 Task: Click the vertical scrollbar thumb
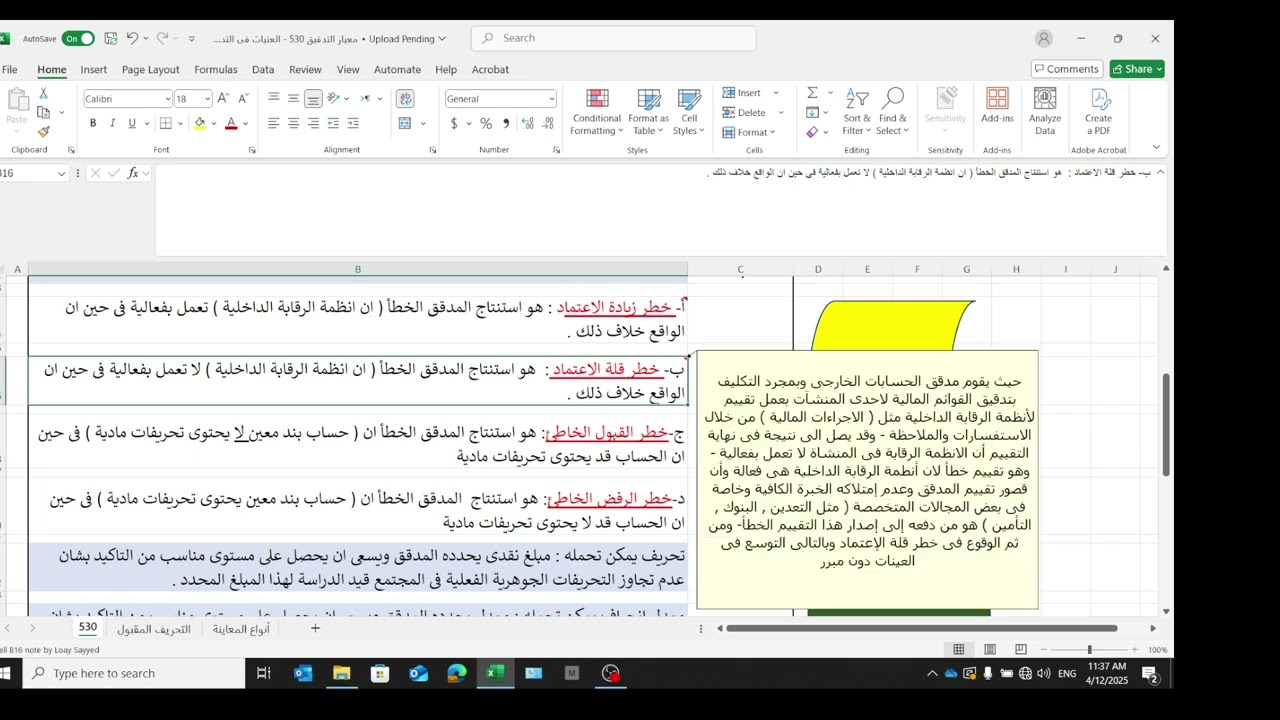point(1166,425)
